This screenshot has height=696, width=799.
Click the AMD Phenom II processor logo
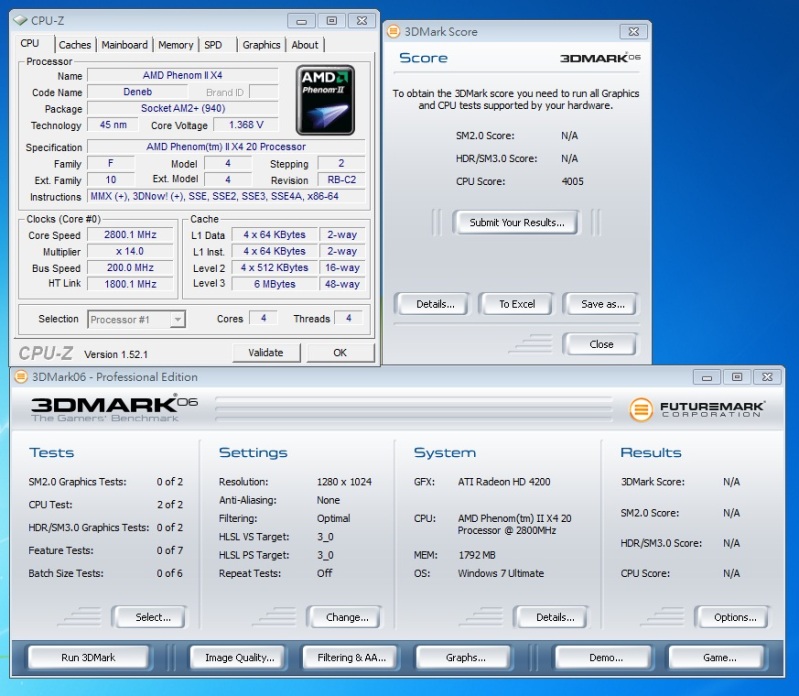click(x=325, y=100)
